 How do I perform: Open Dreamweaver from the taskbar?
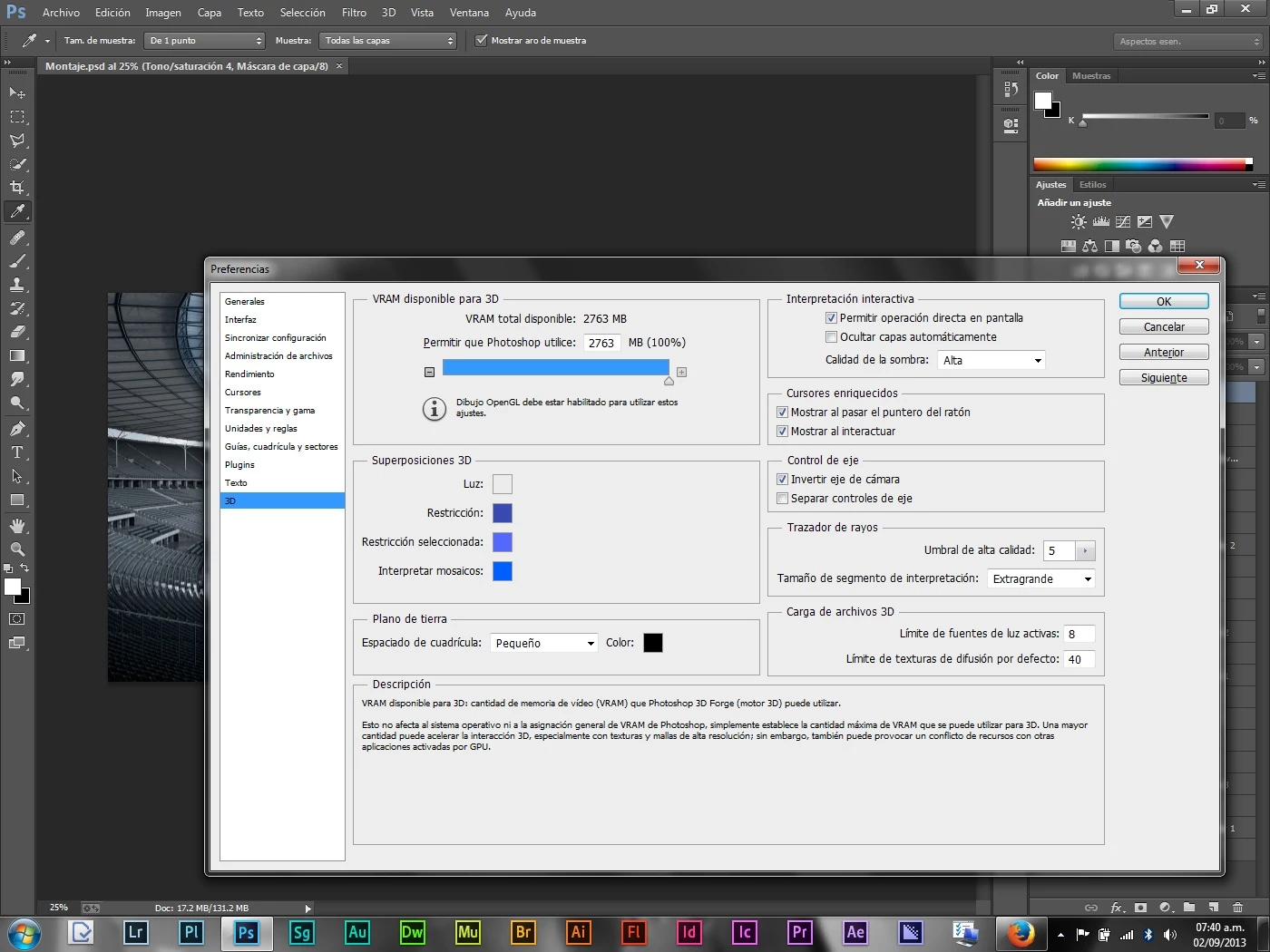coord(412,932)
